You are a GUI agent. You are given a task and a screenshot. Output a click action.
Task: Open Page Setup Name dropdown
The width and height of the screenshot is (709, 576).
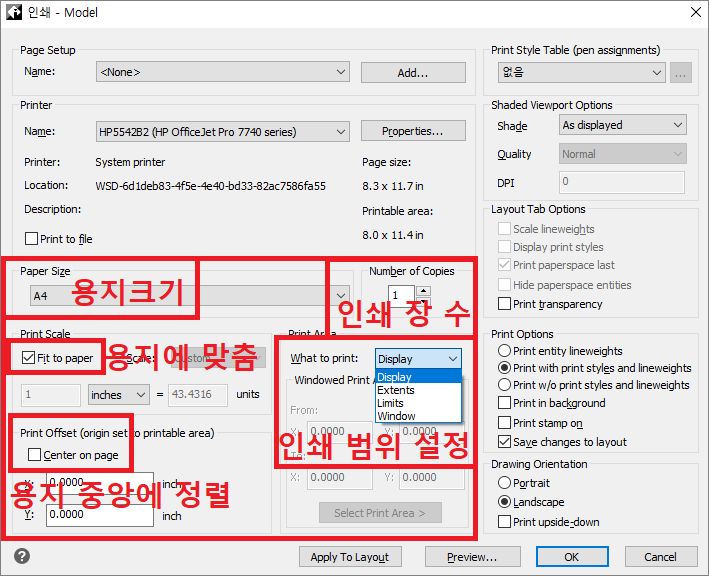[222, 72]
